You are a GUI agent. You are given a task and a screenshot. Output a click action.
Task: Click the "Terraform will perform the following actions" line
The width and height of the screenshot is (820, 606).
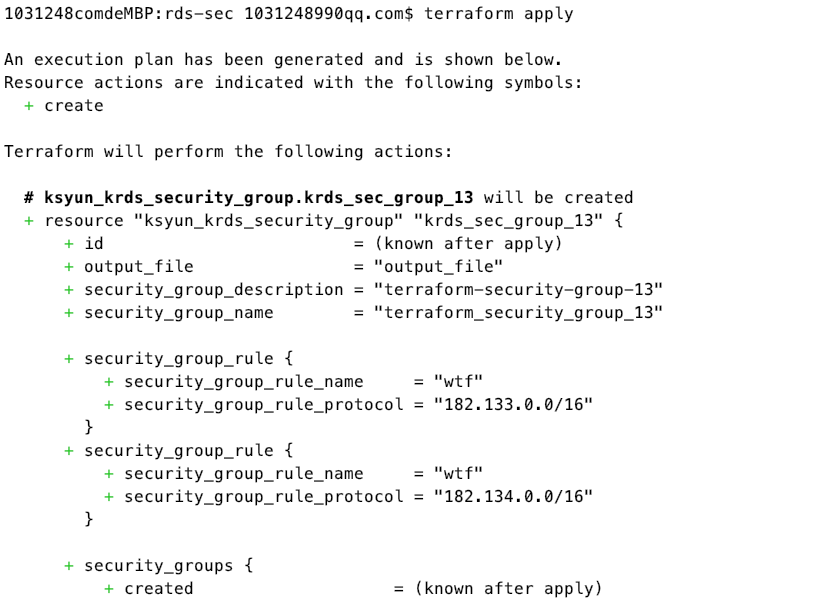228,152
